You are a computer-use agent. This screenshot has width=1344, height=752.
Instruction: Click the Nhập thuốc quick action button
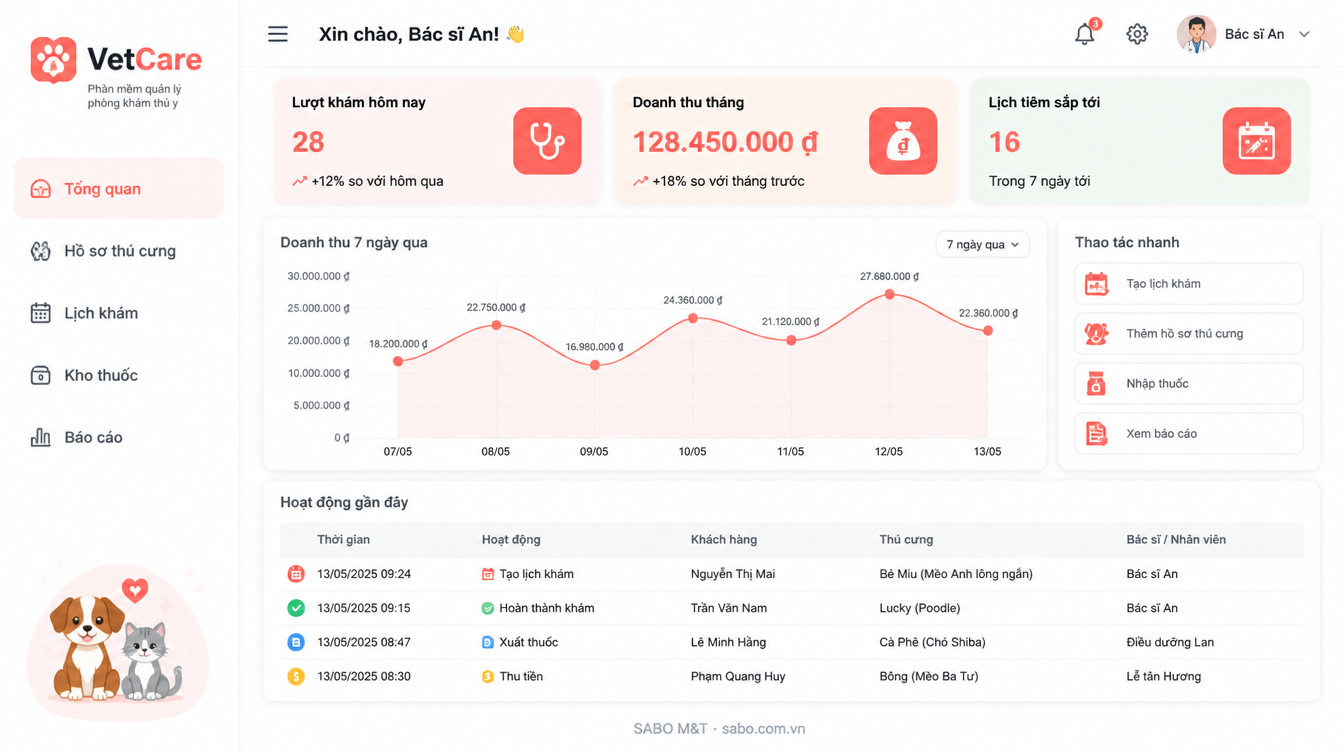click(1189, 384)
